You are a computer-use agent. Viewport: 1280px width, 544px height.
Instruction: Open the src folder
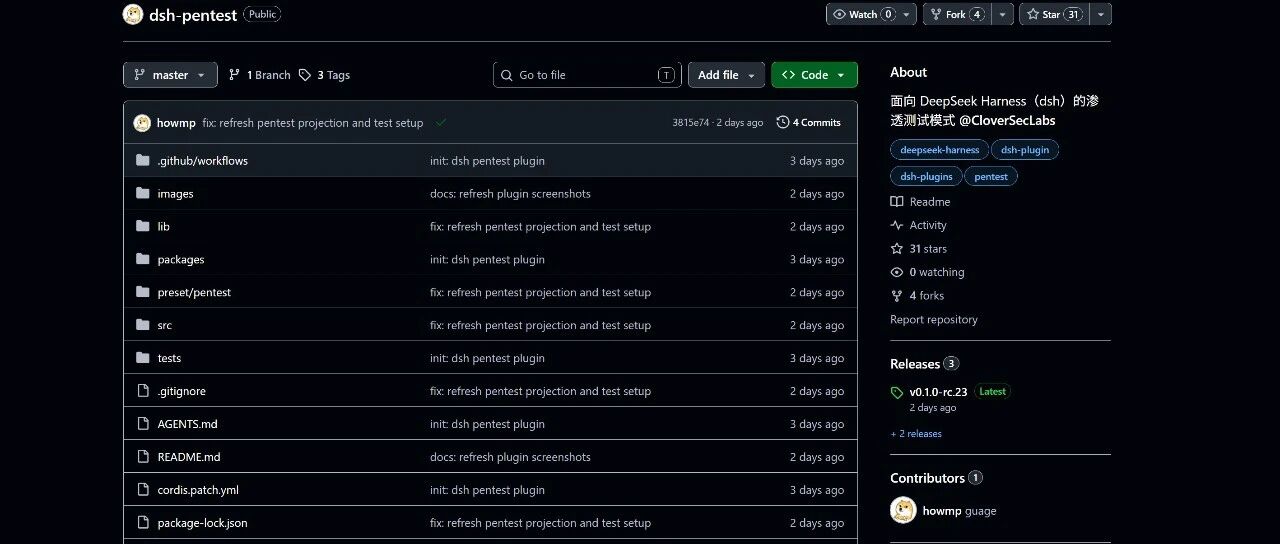164,325
